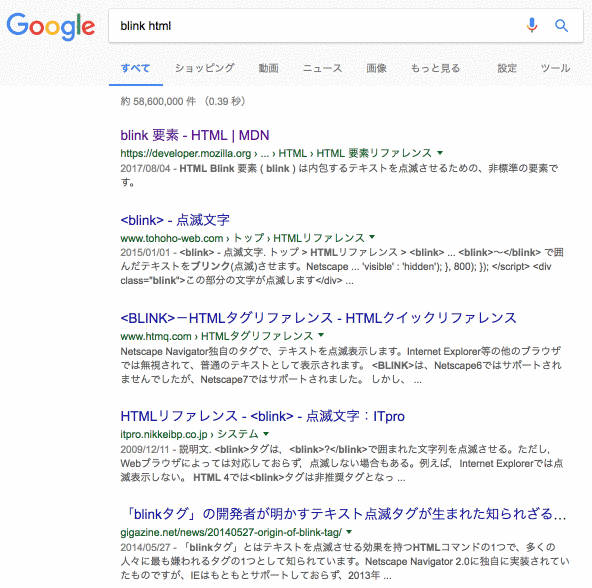
Task: Open 'blink 要素 - HTML | MDN' result
Action: pos(195,135)
